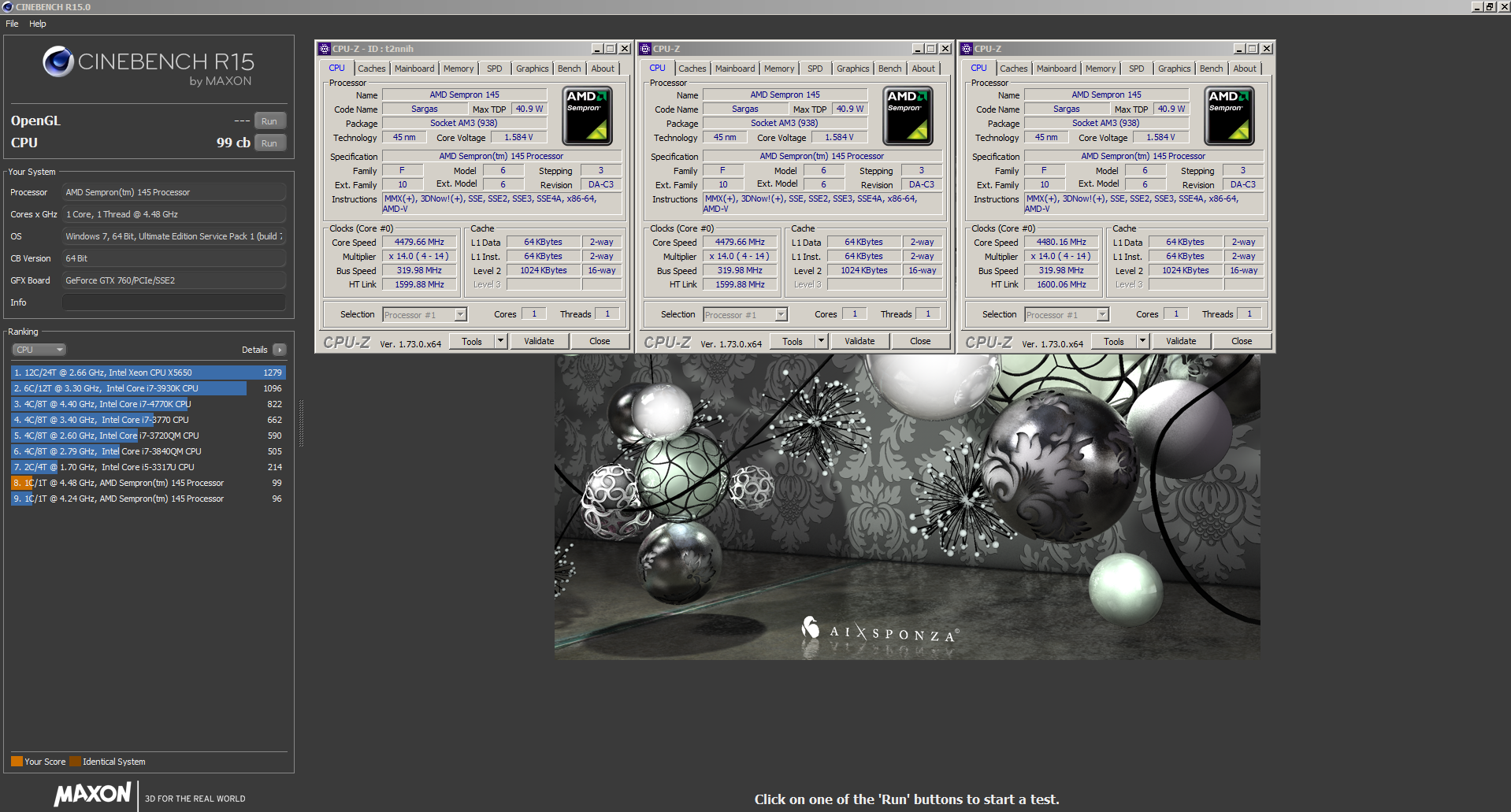Click the AMD Sempron logo in third CPU-Z

point(1230,117)
